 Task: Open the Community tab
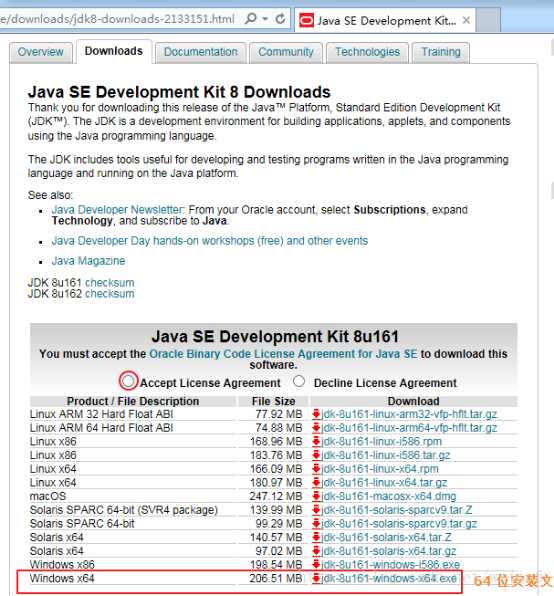(286, 52)
